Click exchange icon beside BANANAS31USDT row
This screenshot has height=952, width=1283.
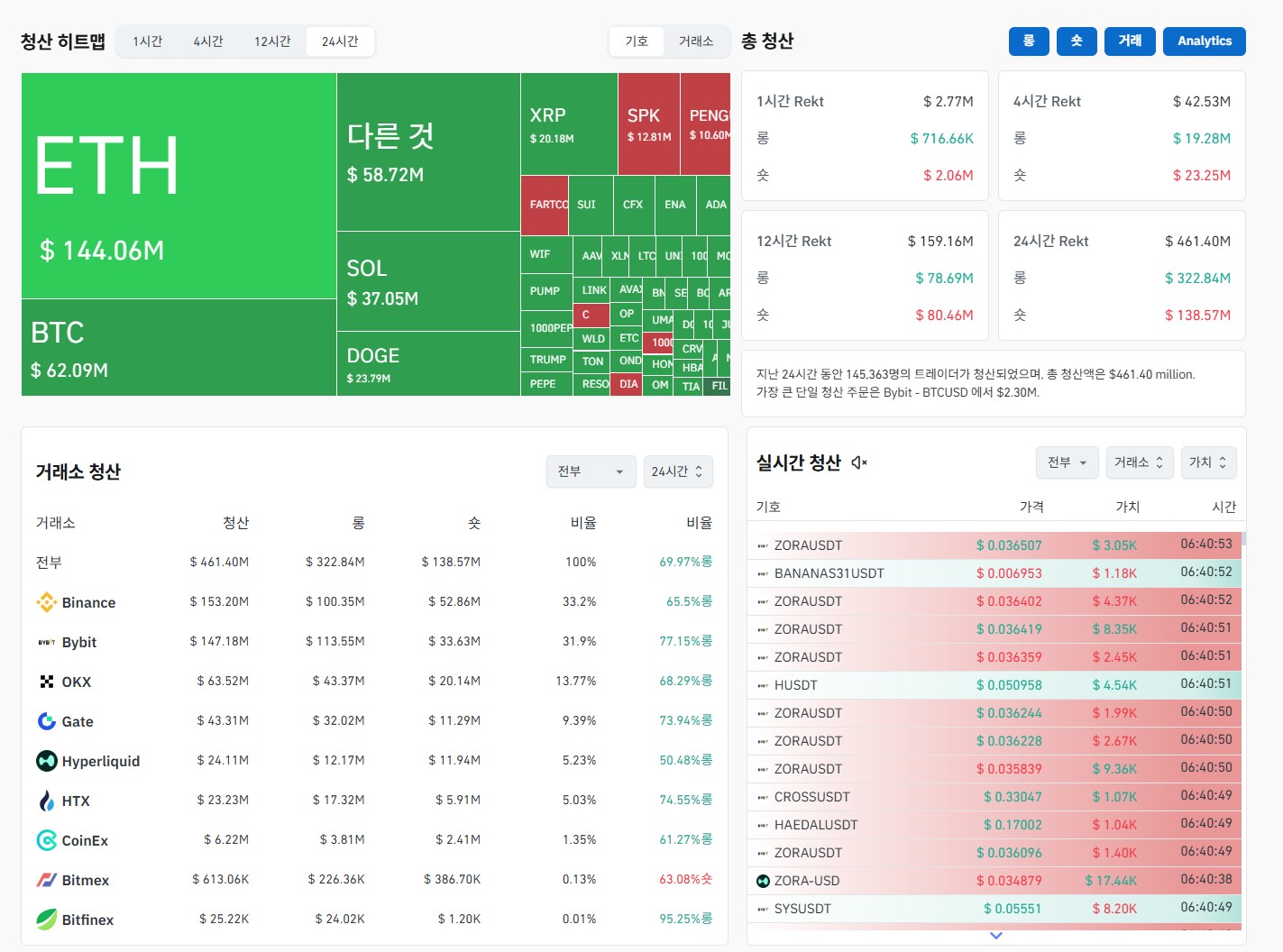point(763,573)
